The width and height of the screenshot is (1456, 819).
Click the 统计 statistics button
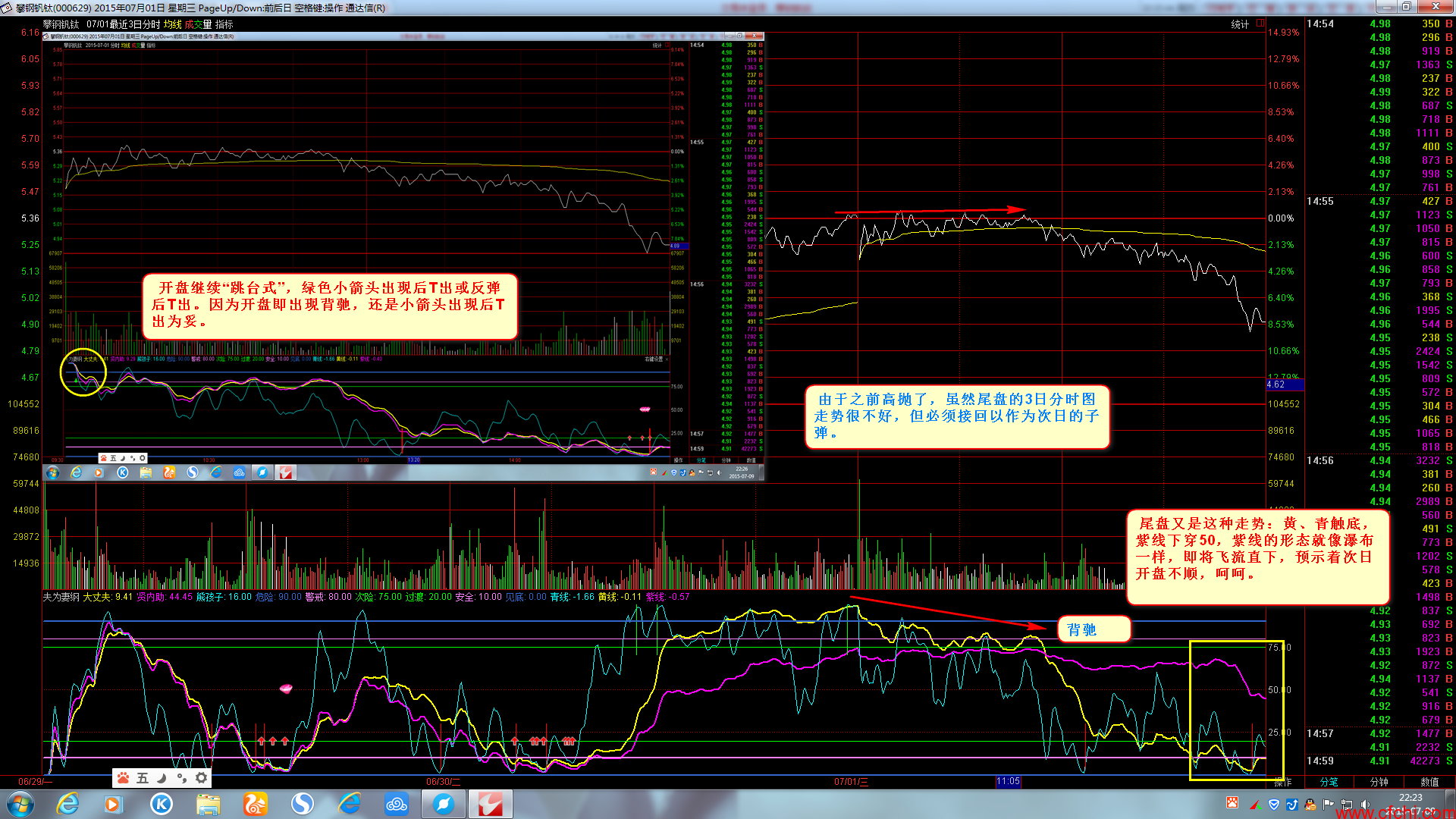1239,24
